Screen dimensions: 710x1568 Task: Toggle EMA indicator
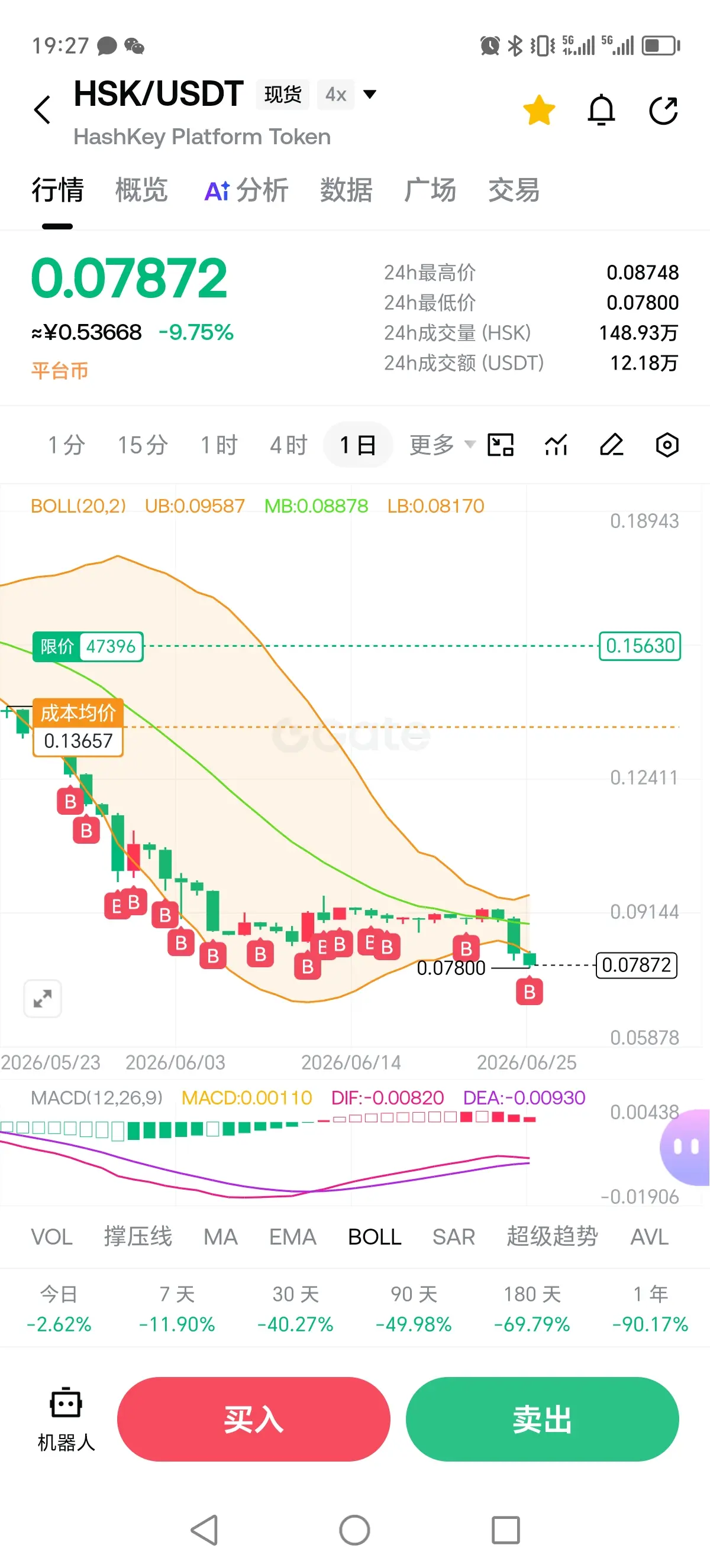(293, 1237)
